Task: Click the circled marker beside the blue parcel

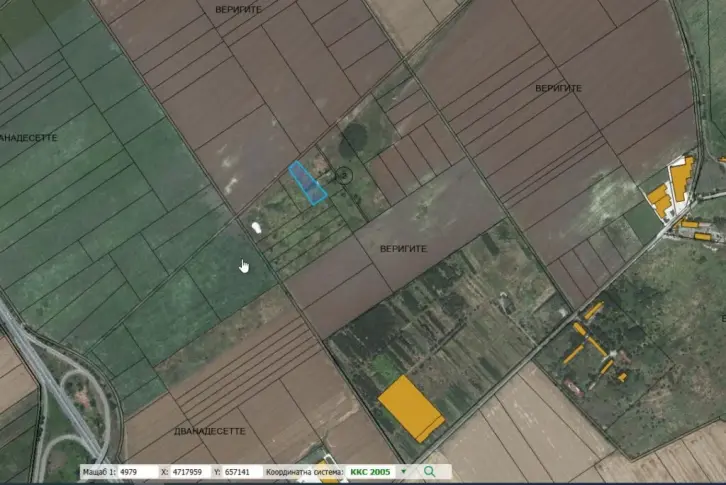Action: [344, 176]
